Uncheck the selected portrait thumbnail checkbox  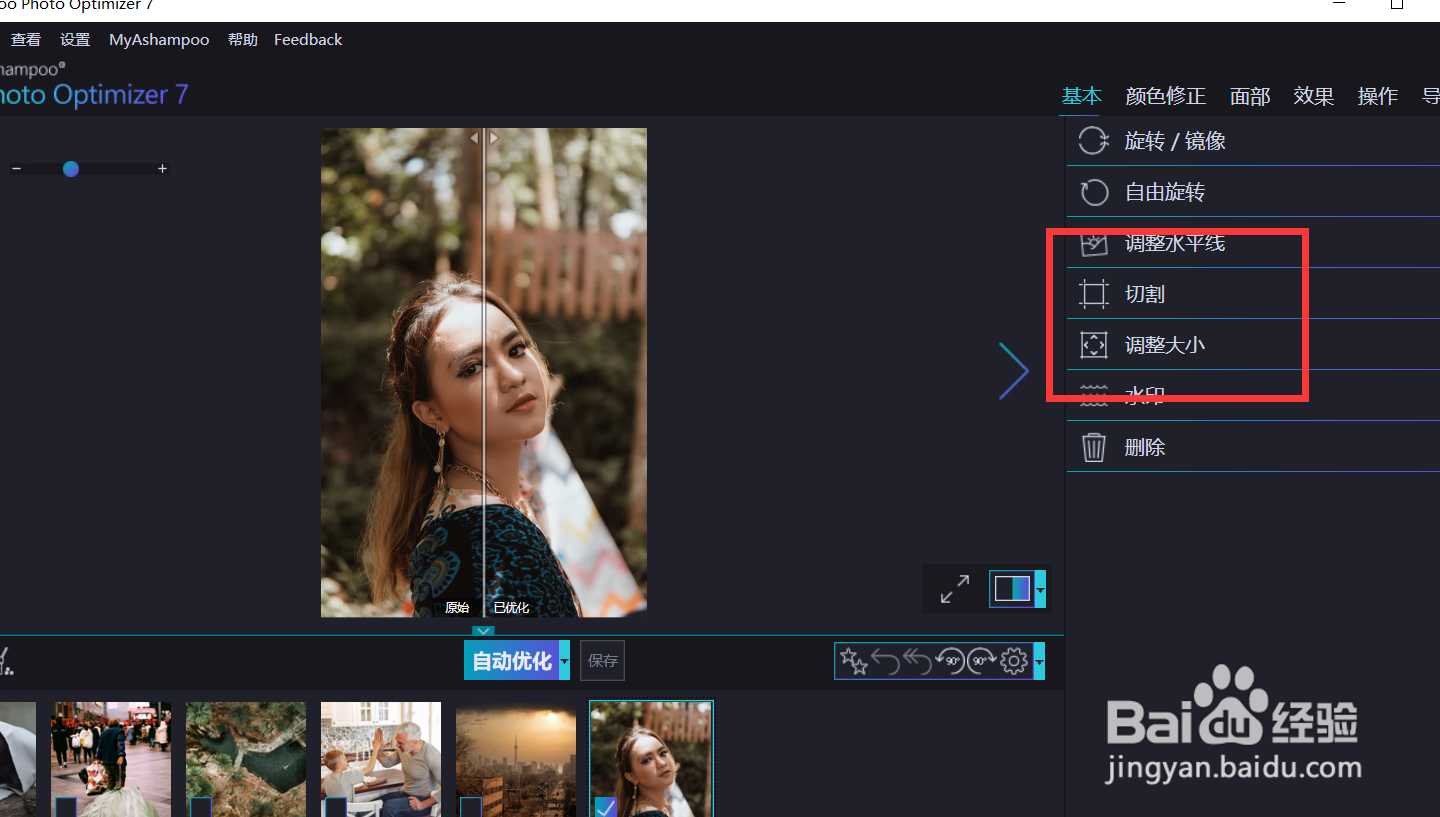pos(606,807)
